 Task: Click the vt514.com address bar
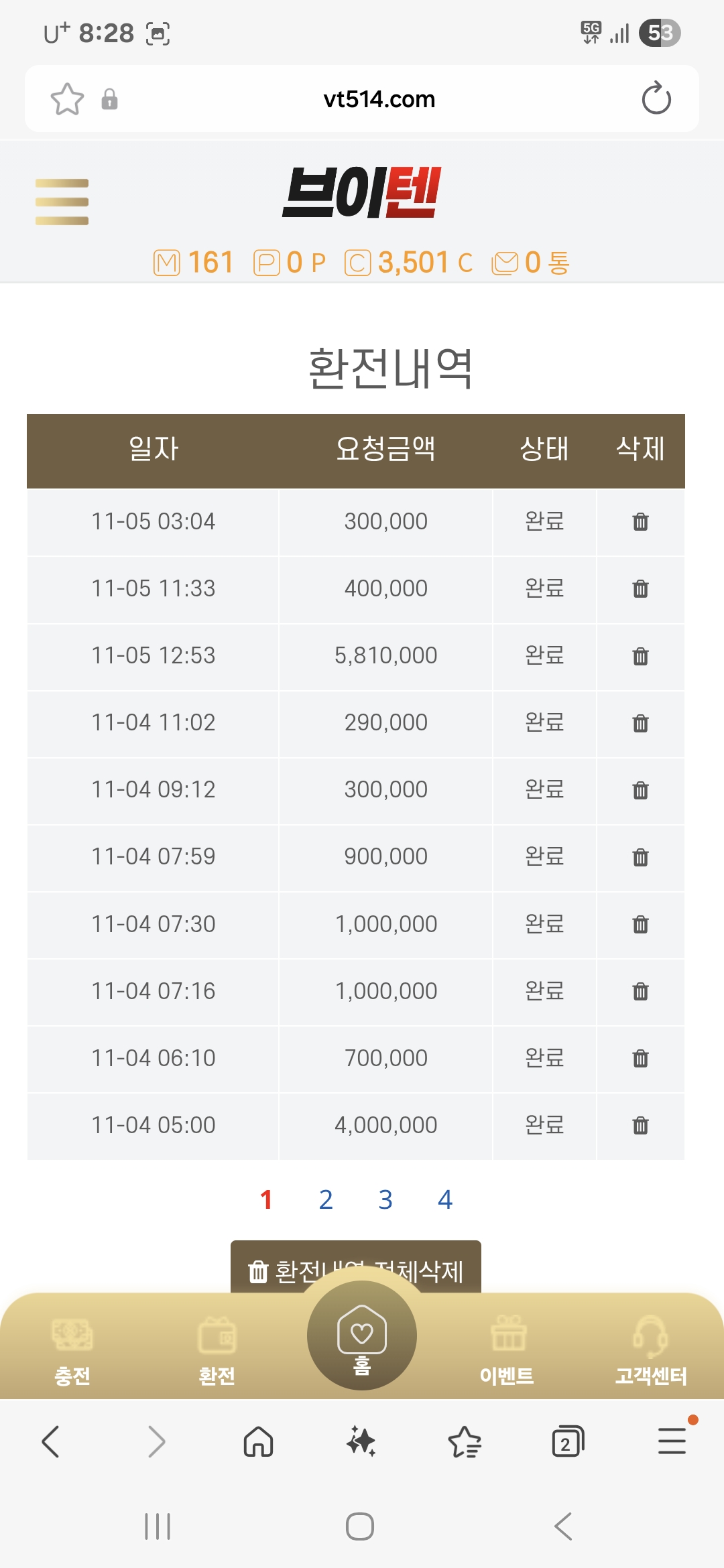coord(379,99)
